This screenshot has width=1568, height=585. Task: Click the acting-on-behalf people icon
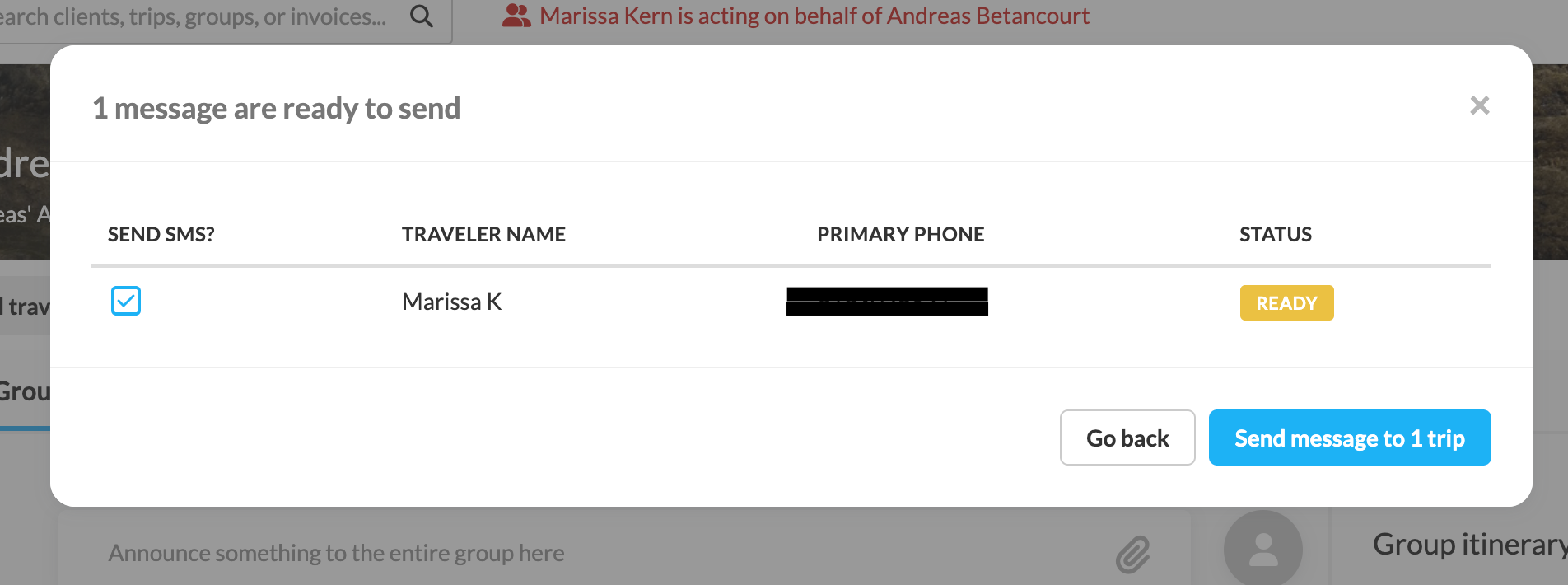pos(516,16)
